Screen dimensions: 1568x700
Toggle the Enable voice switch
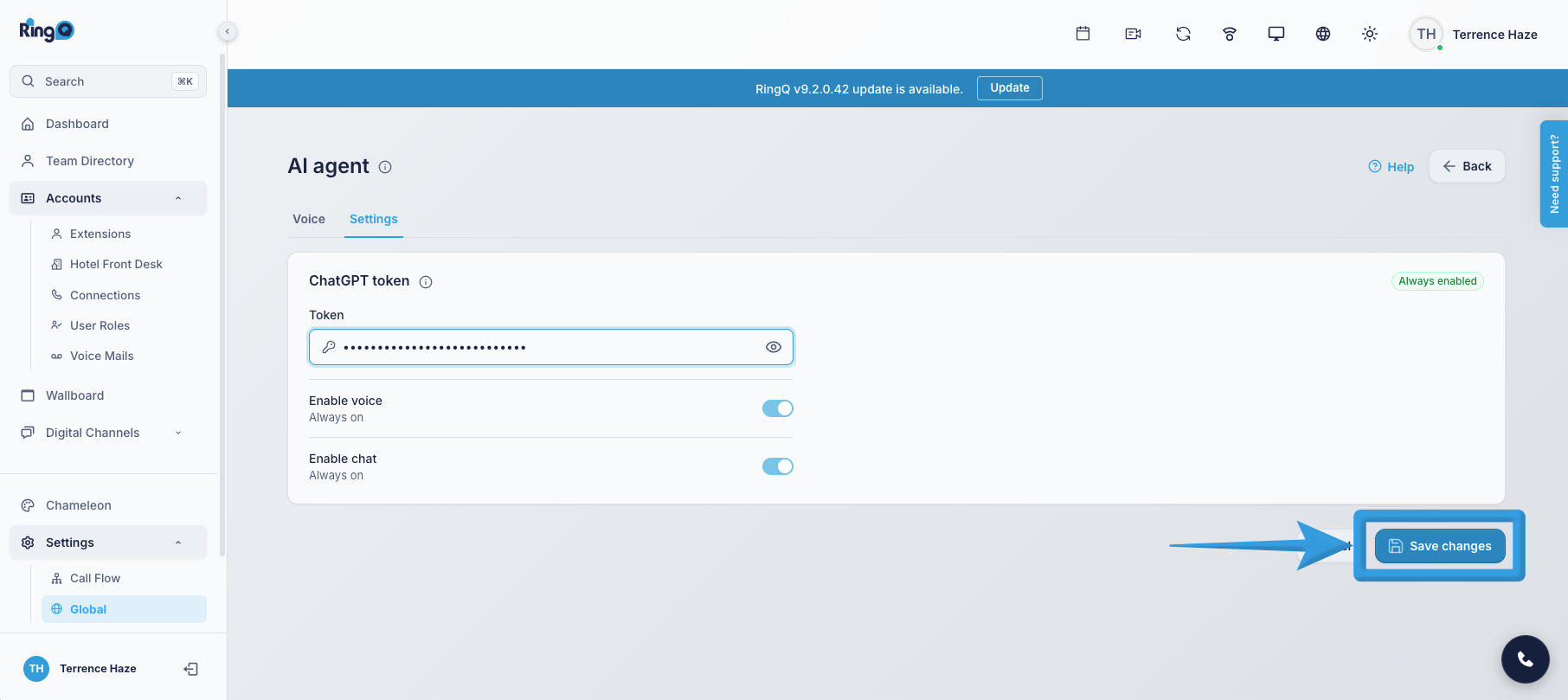pyautogui.click(x=778, y=408)
